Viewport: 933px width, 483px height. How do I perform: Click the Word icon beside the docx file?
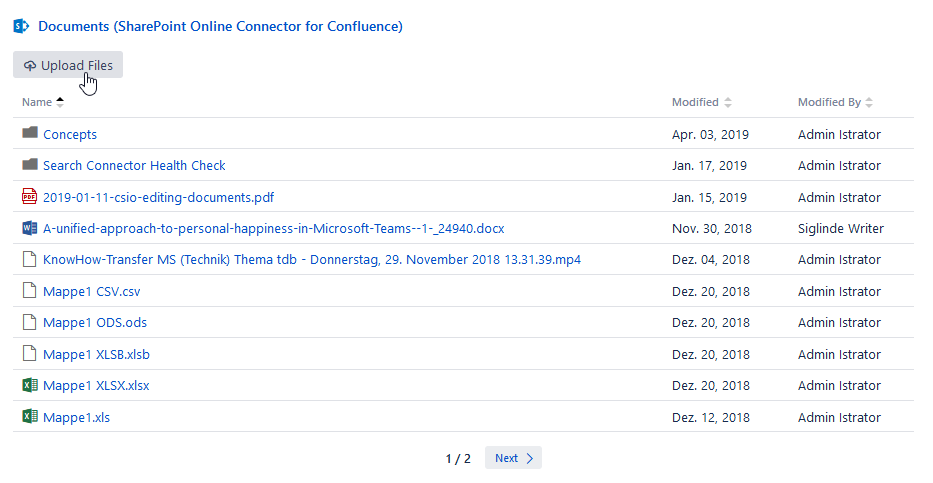coord(29,228)
